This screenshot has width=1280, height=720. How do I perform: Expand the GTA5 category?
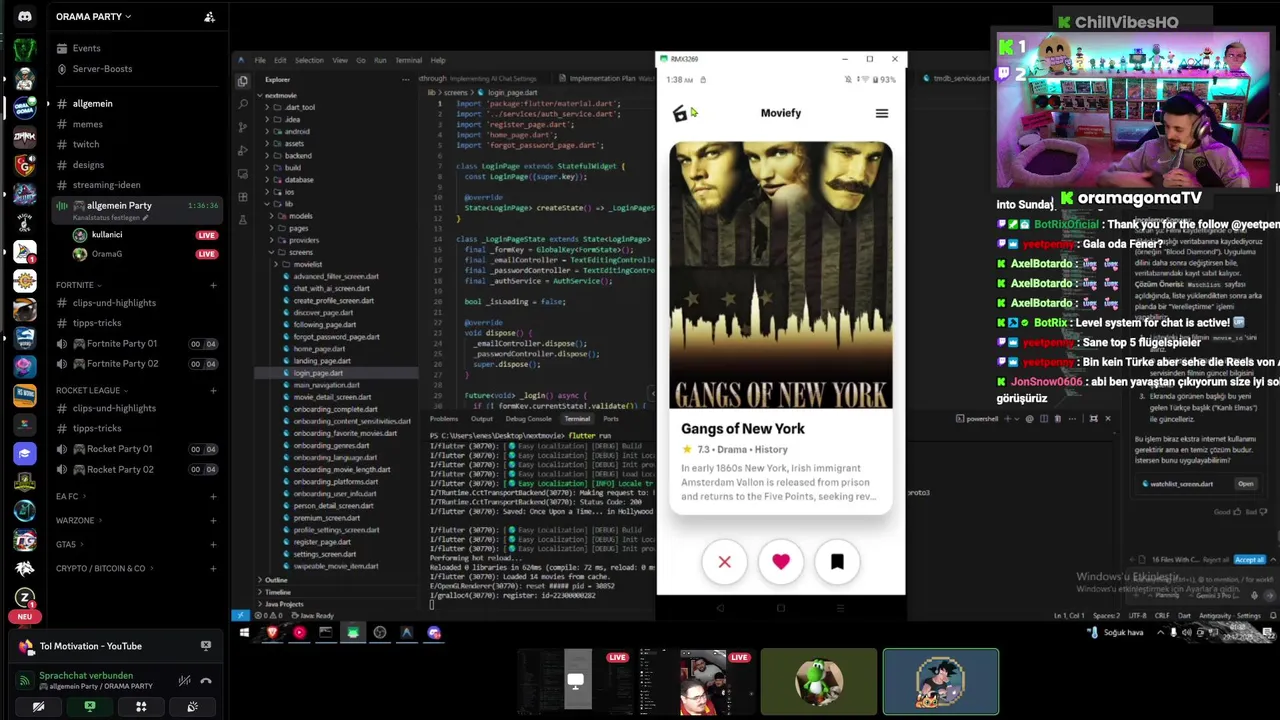tap(69, 545)
